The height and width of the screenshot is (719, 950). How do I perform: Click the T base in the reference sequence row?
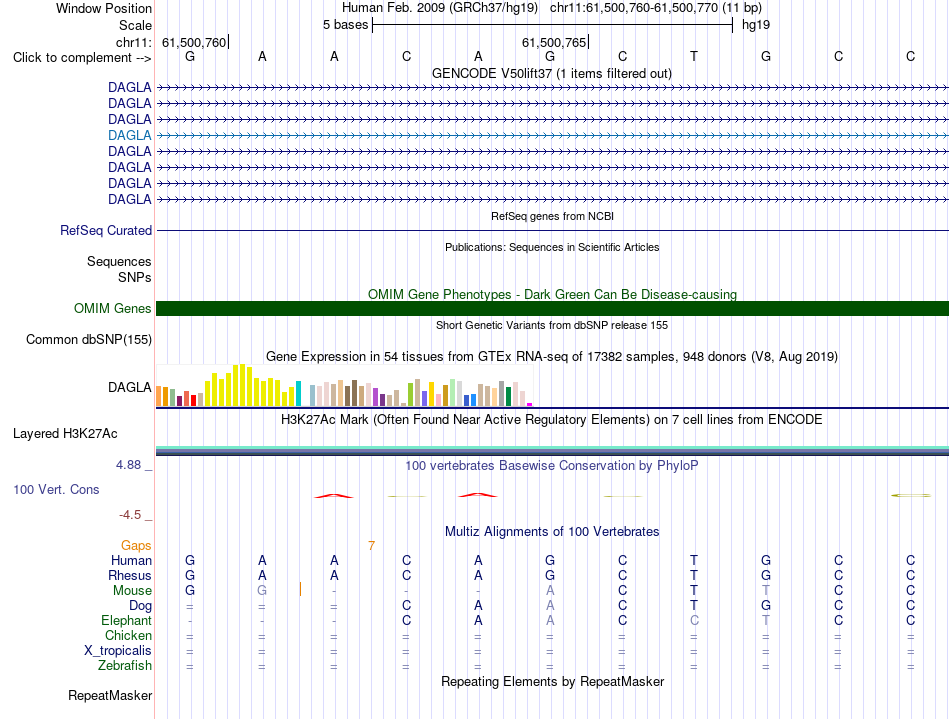coord(694,56)
